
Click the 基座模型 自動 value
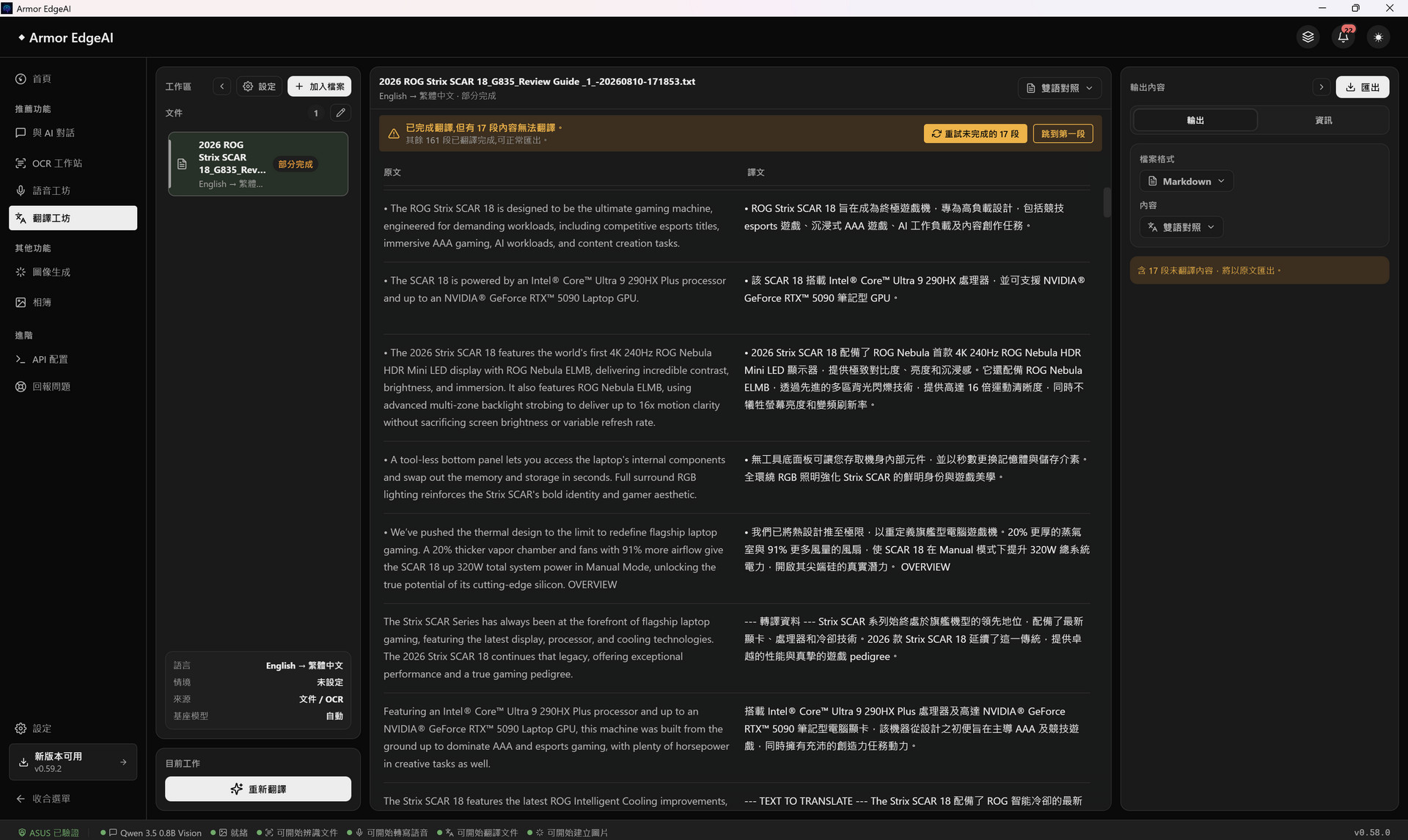coord(334,716)
